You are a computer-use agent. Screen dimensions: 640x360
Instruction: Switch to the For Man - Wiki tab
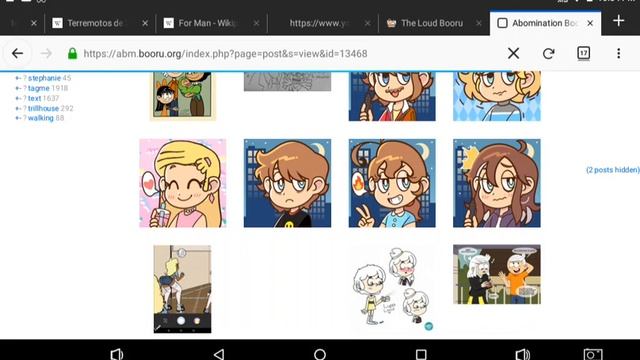pos(211,23)
